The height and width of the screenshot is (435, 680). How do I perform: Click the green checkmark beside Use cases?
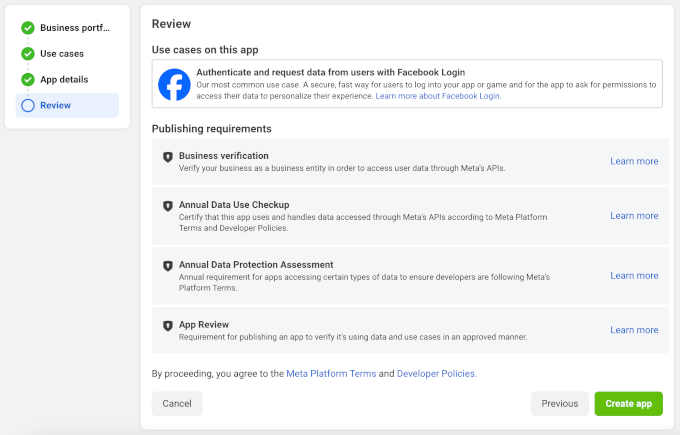28,54
